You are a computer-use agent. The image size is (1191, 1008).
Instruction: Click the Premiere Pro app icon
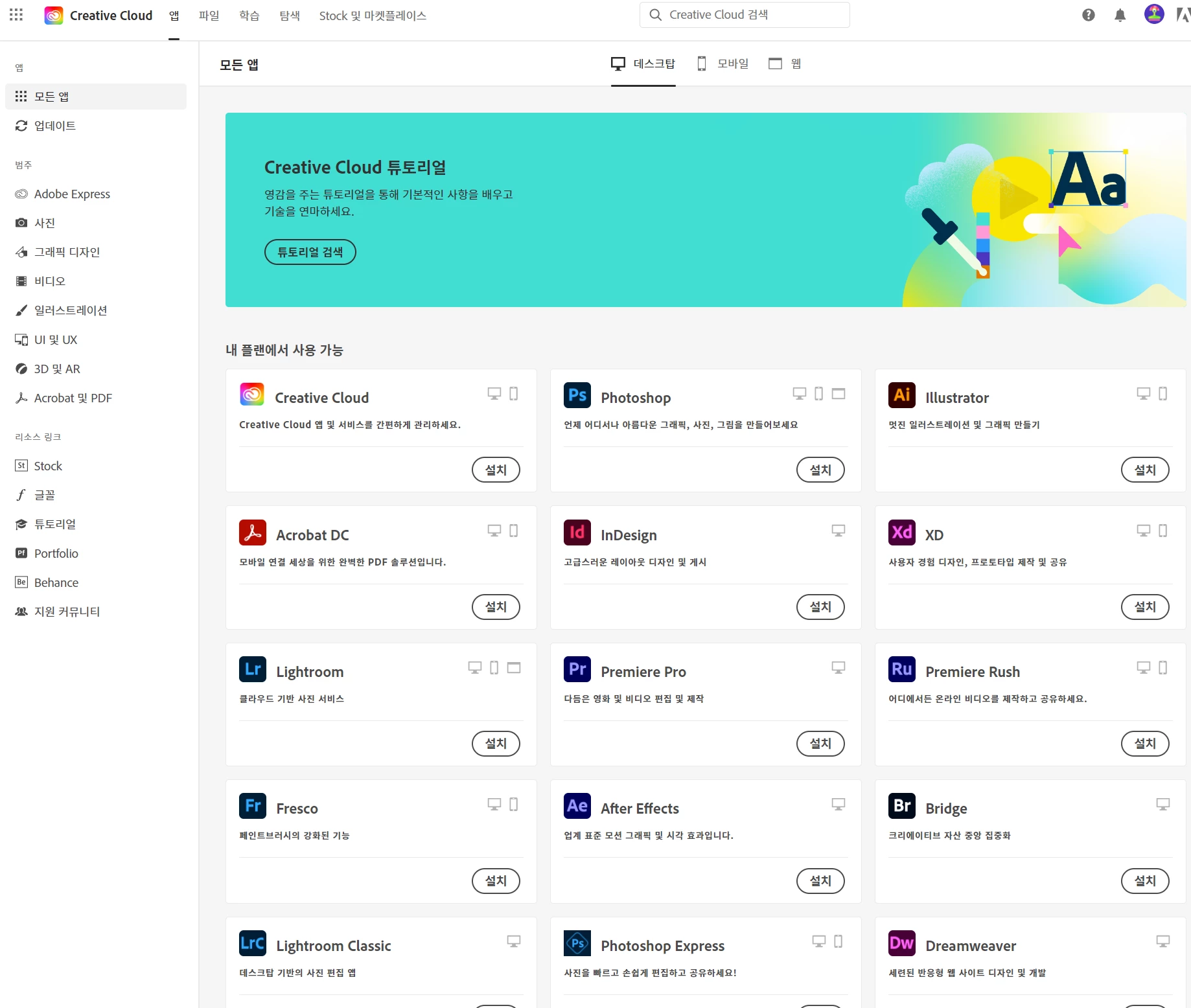tap(577, 669)
